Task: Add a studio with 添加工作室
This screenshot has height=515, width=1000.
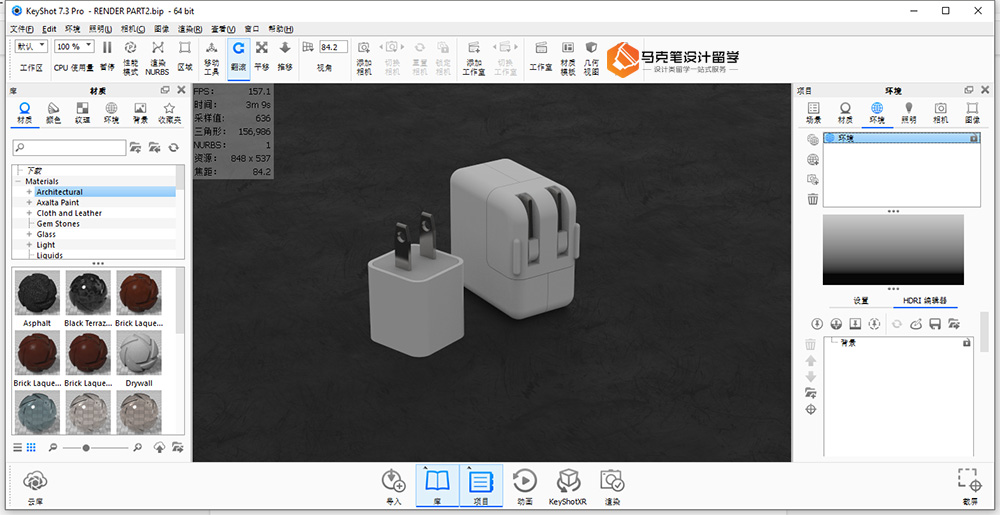Action: [x=474, y=56]
